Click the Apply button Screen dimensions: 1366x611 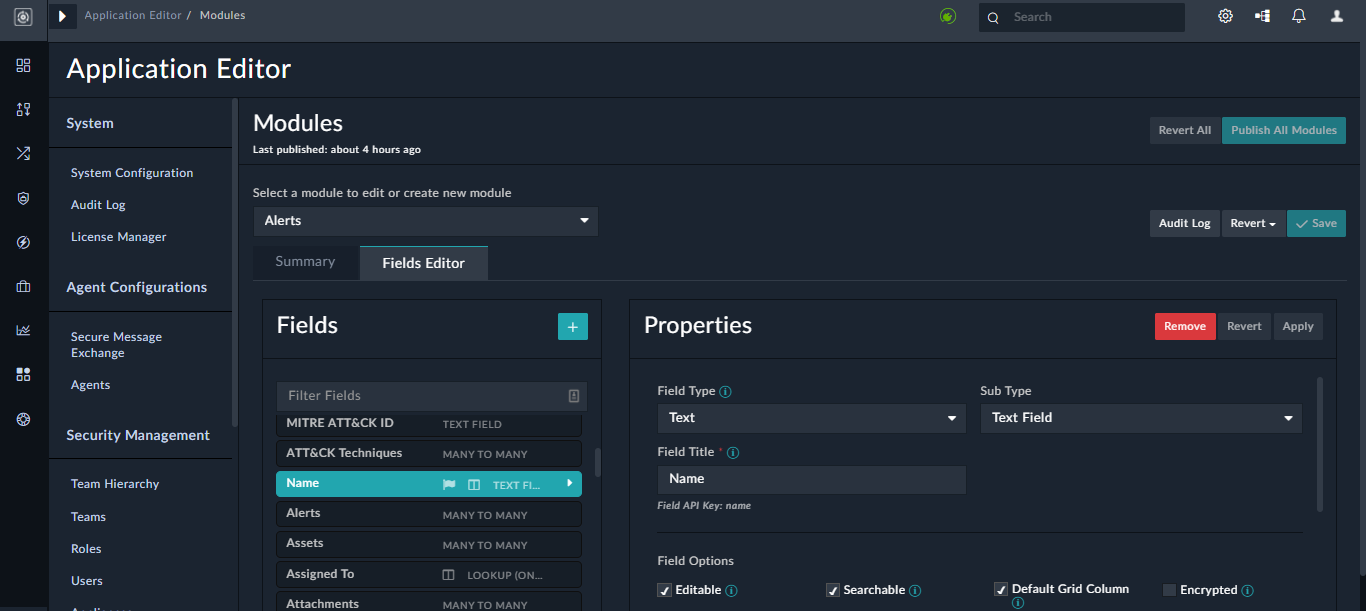click(x=1298, y=326)
